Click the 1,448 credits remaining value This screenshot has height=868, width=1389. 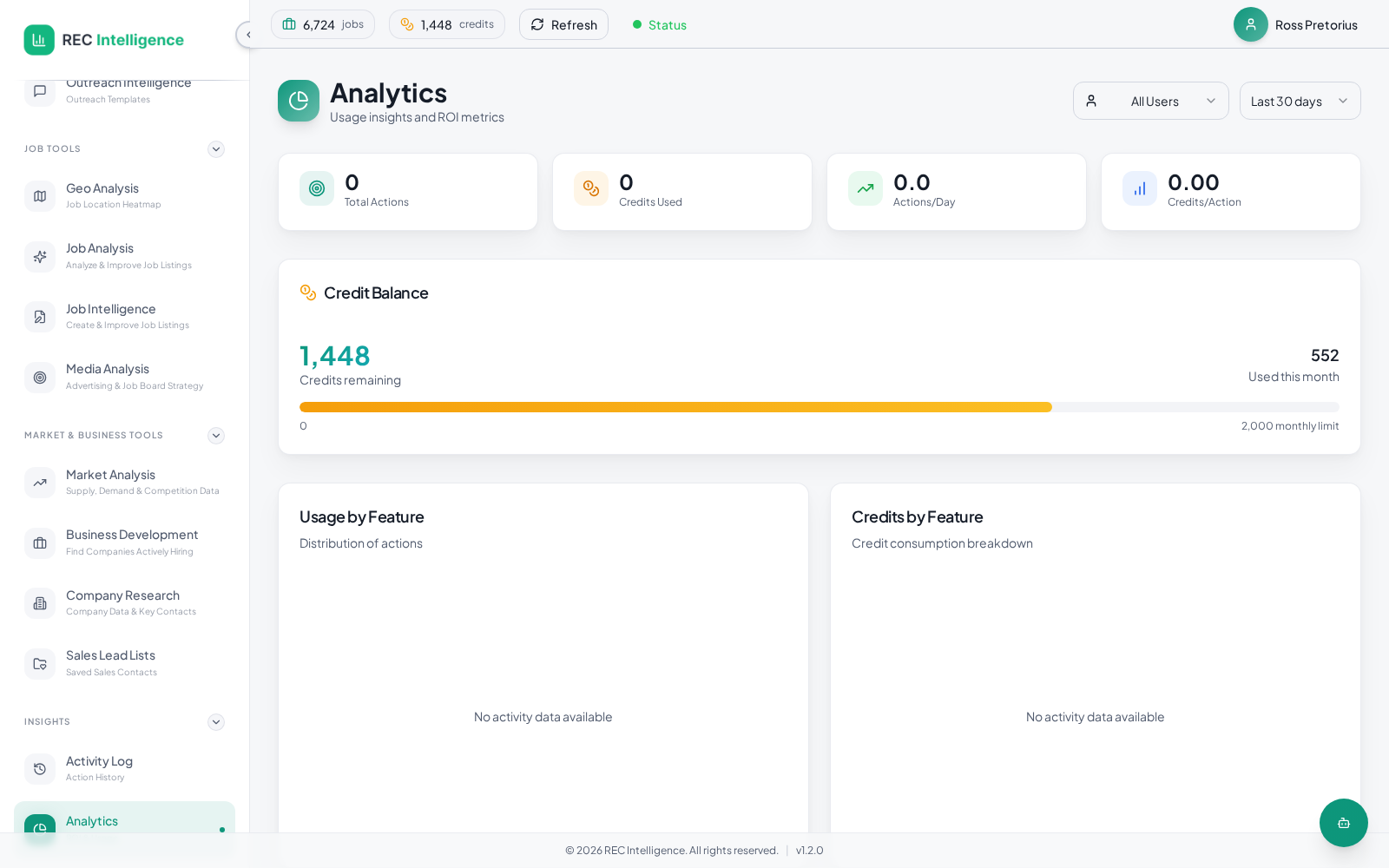[335, 356]
